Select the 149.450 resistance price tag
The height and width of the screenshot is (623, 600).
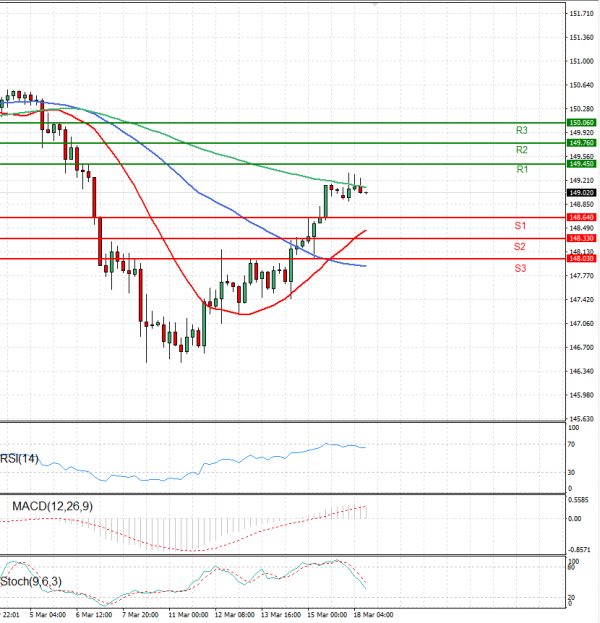(581, 164)
